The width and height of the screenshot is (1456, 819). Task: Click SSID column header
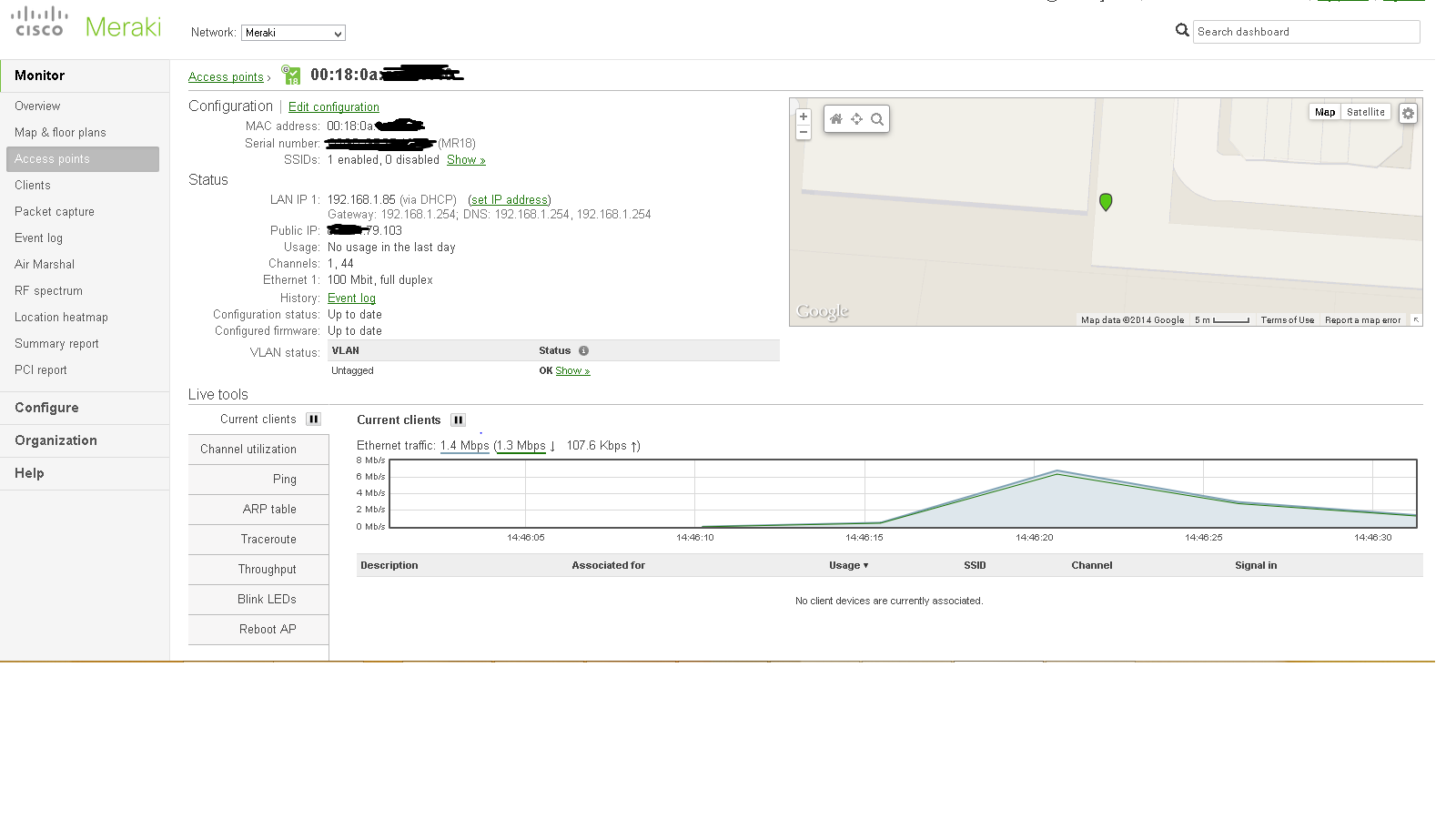975,565
